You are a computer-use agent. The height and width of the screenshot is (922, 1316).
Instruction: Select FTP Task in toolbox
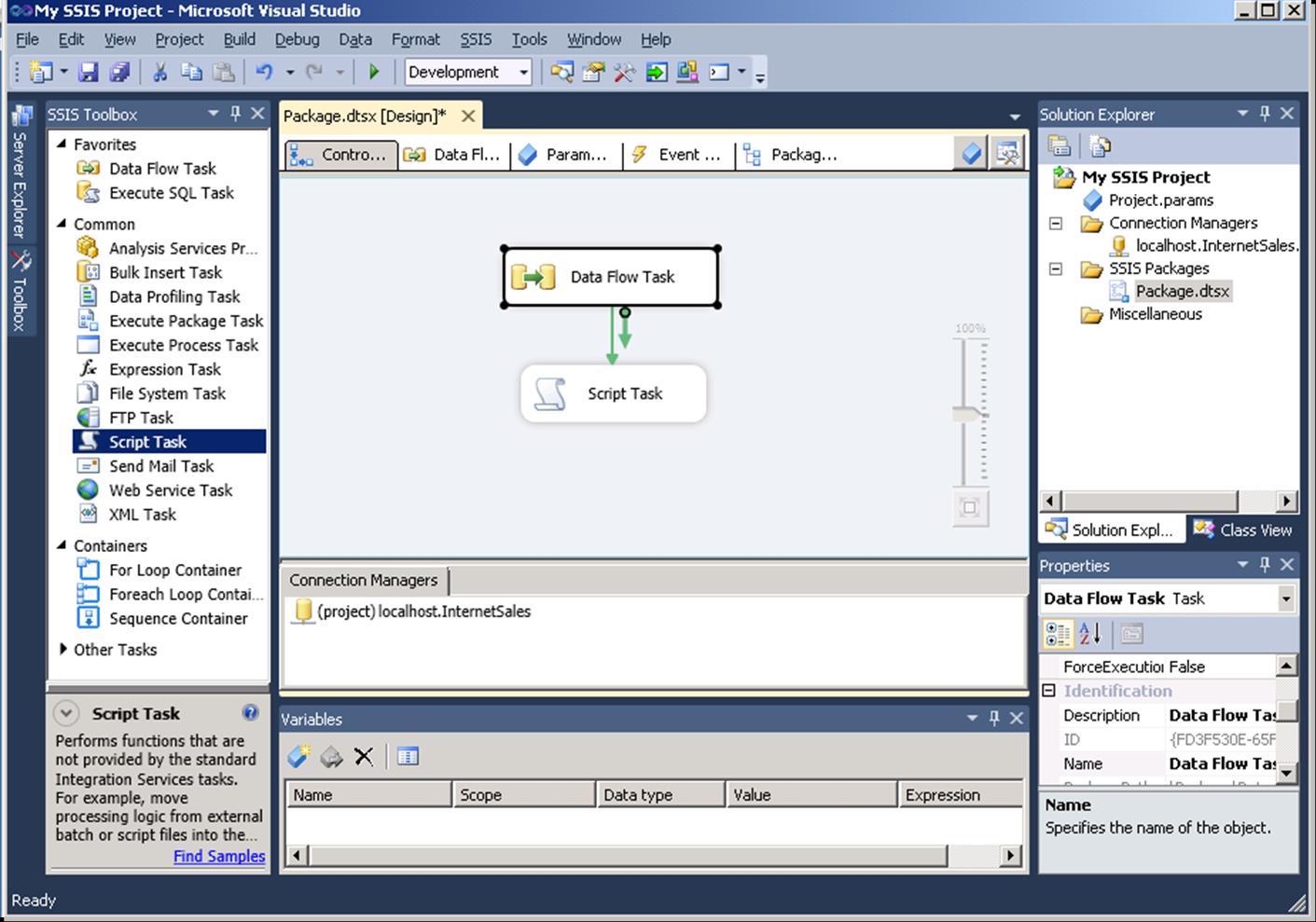141,418
